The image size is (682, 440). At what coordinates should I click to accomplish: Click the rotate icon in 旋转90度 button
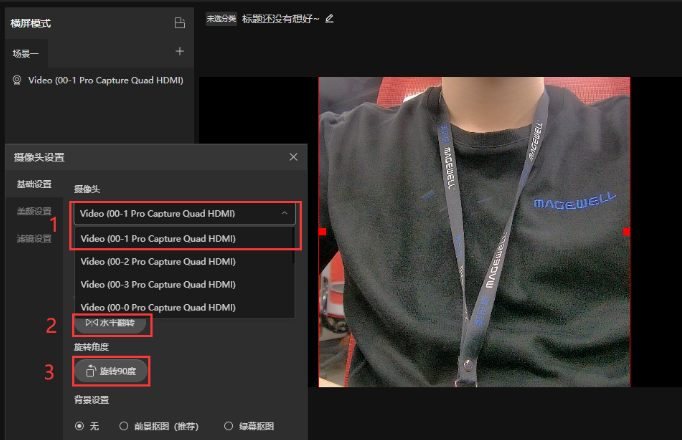[90, 371]
